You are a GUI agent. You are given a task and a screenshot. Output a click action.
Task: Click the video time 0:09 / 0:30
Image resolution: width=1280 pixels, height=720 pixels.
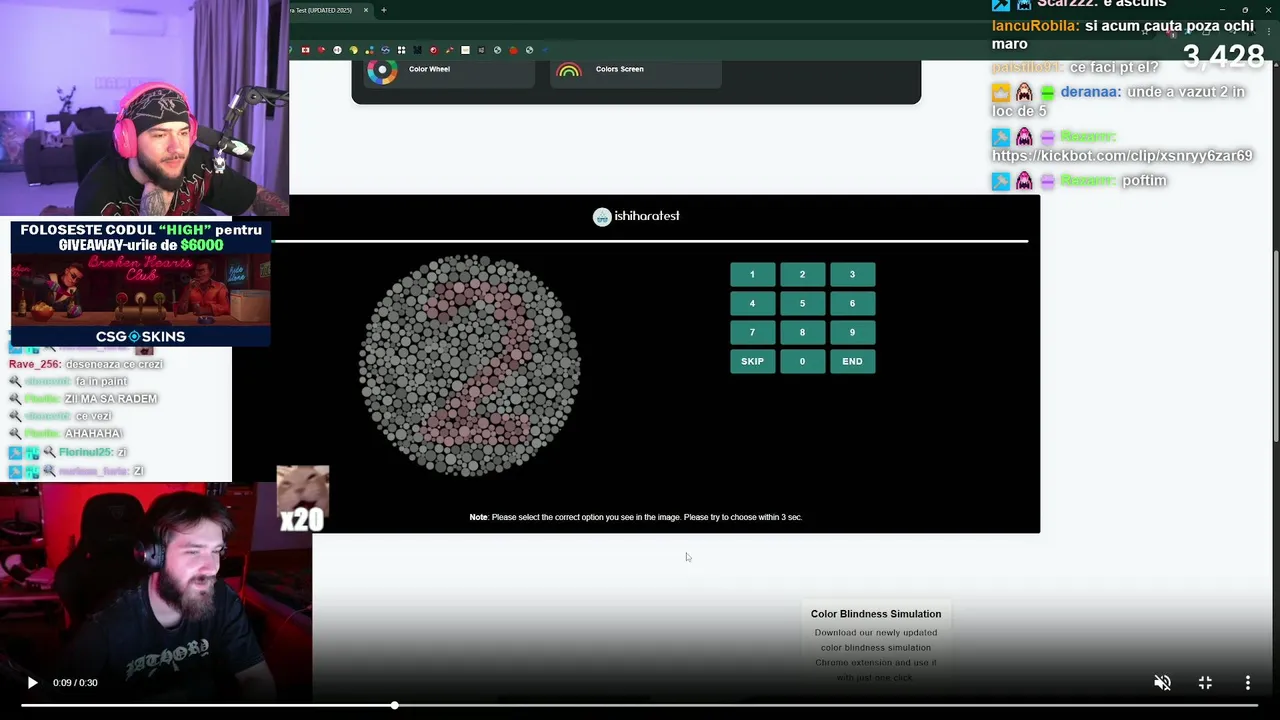coord(75,683)
